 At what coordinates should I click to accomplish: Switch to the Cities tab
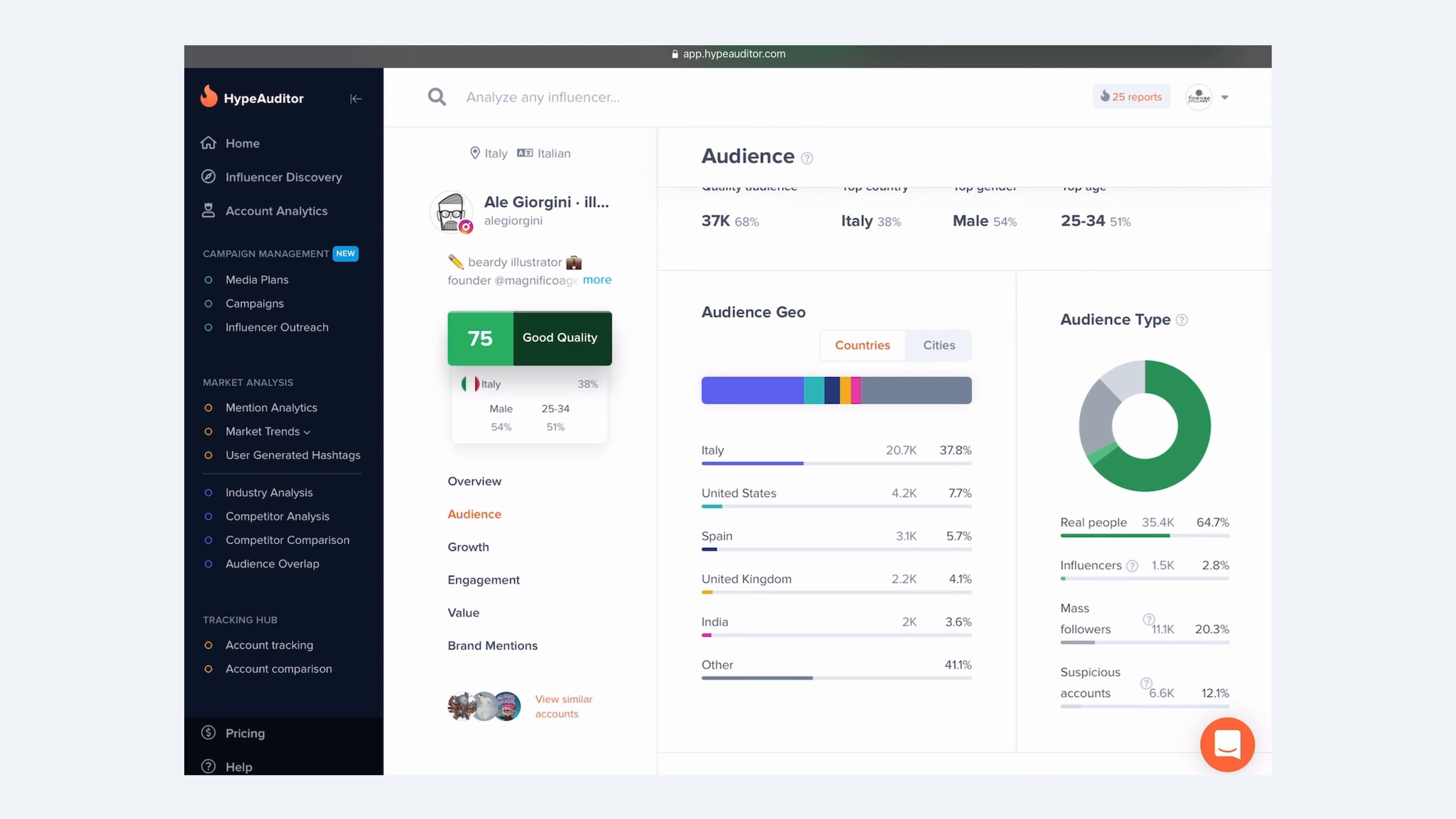point(939,345)
